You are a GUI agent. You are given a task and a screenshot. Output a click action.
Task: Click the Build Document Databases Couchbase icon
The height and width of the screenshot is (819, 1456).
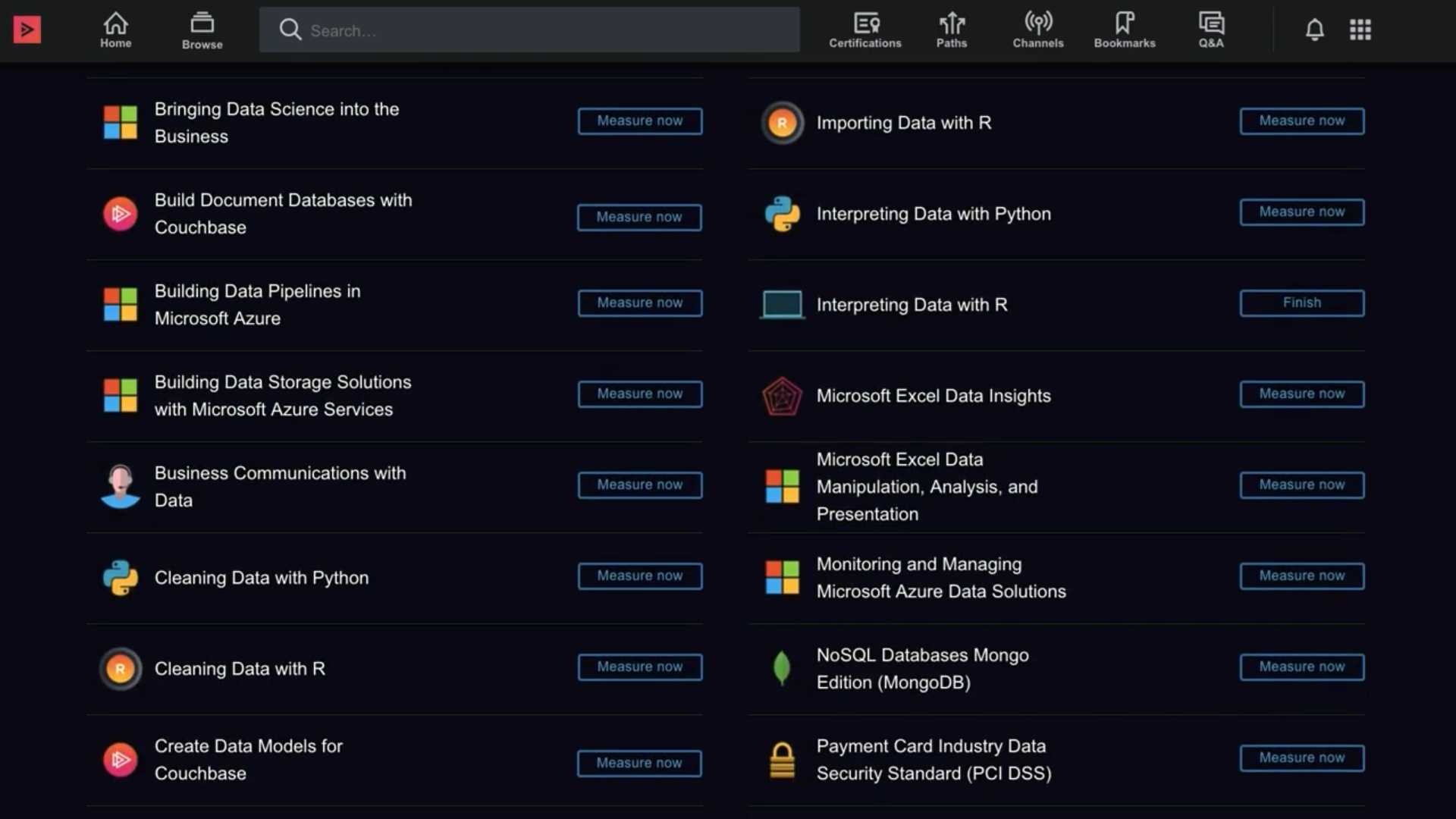(x=121, y=214)
